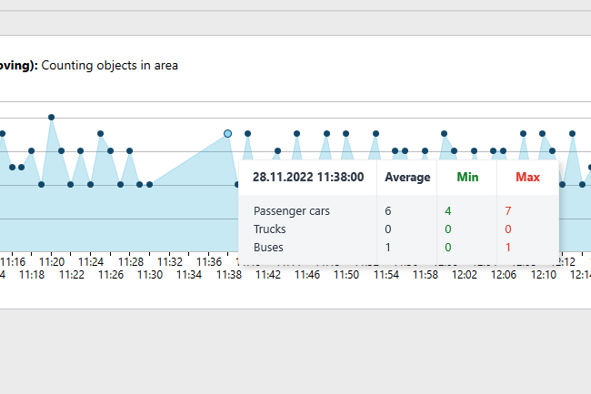Select the Trucks row label
This screenshot has height=394, width=591.
[x=269, y=229]
